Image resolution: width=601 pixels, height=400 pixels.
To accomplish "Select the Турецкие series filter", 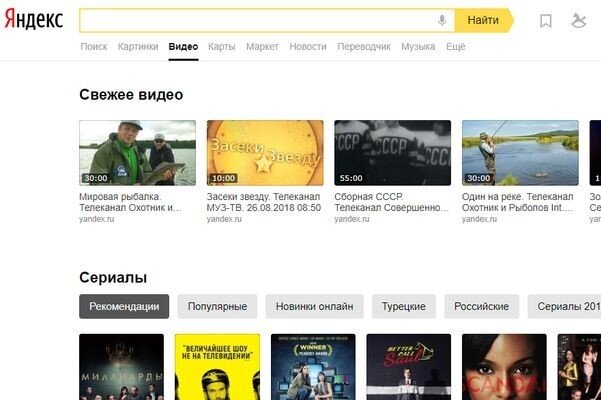I will [404, 307].
